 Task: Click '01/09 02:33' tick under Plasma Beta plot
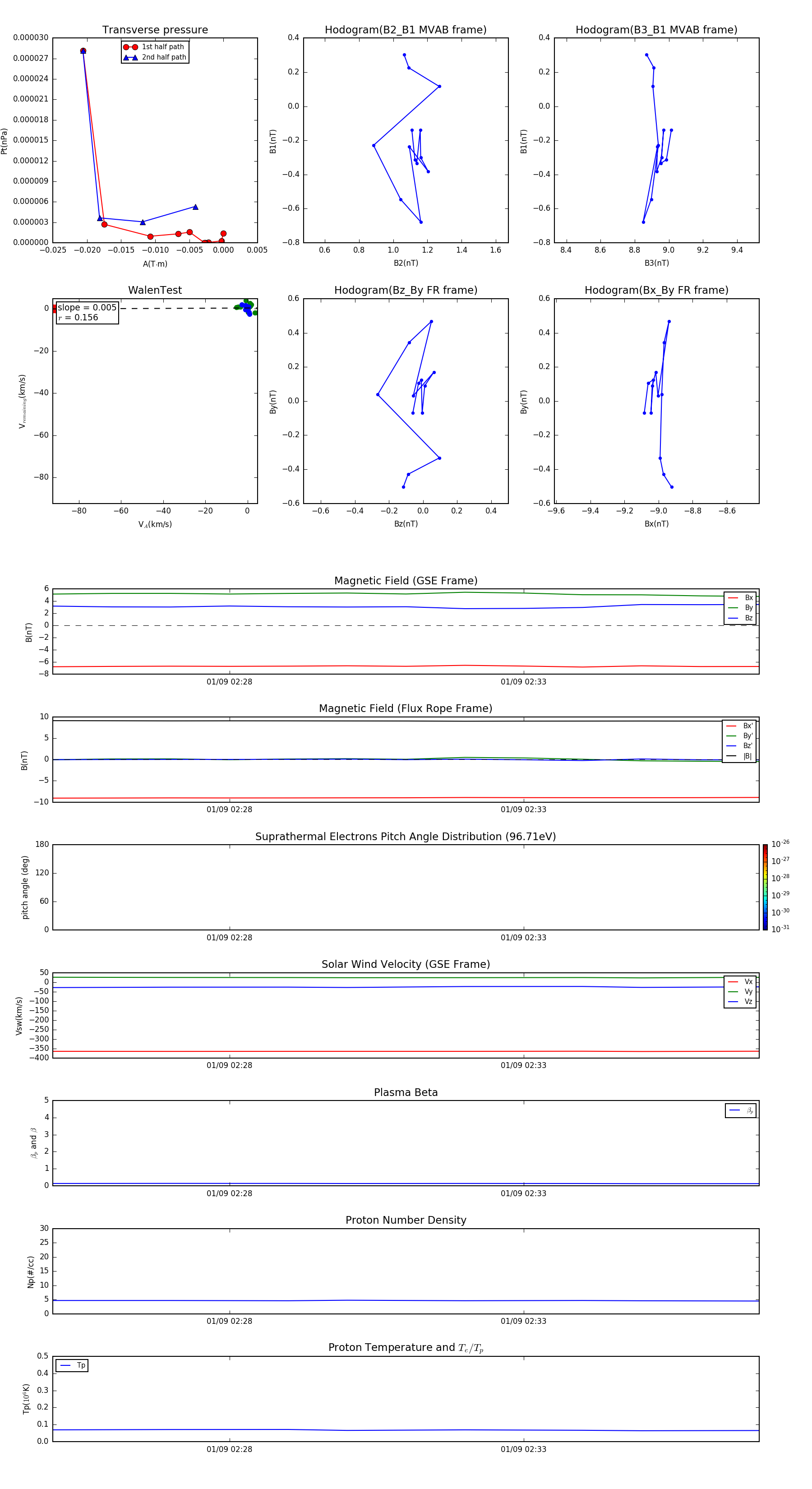coord(524,1193)
